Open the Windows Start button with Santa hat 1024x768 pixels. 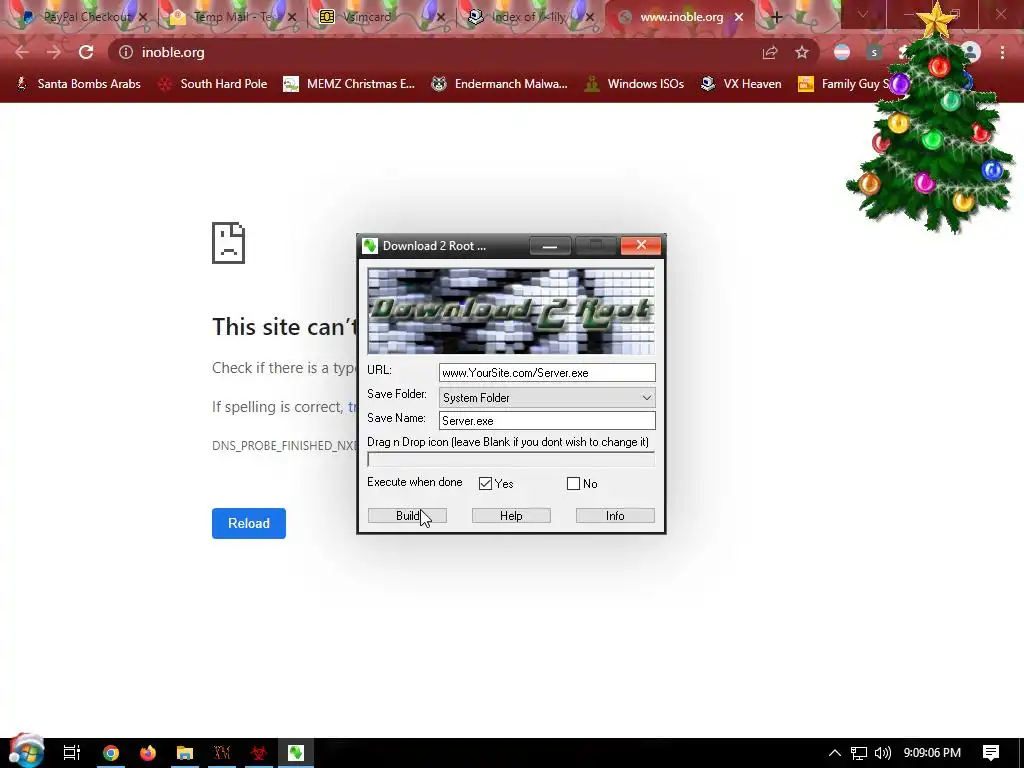(x=26, y=752)
